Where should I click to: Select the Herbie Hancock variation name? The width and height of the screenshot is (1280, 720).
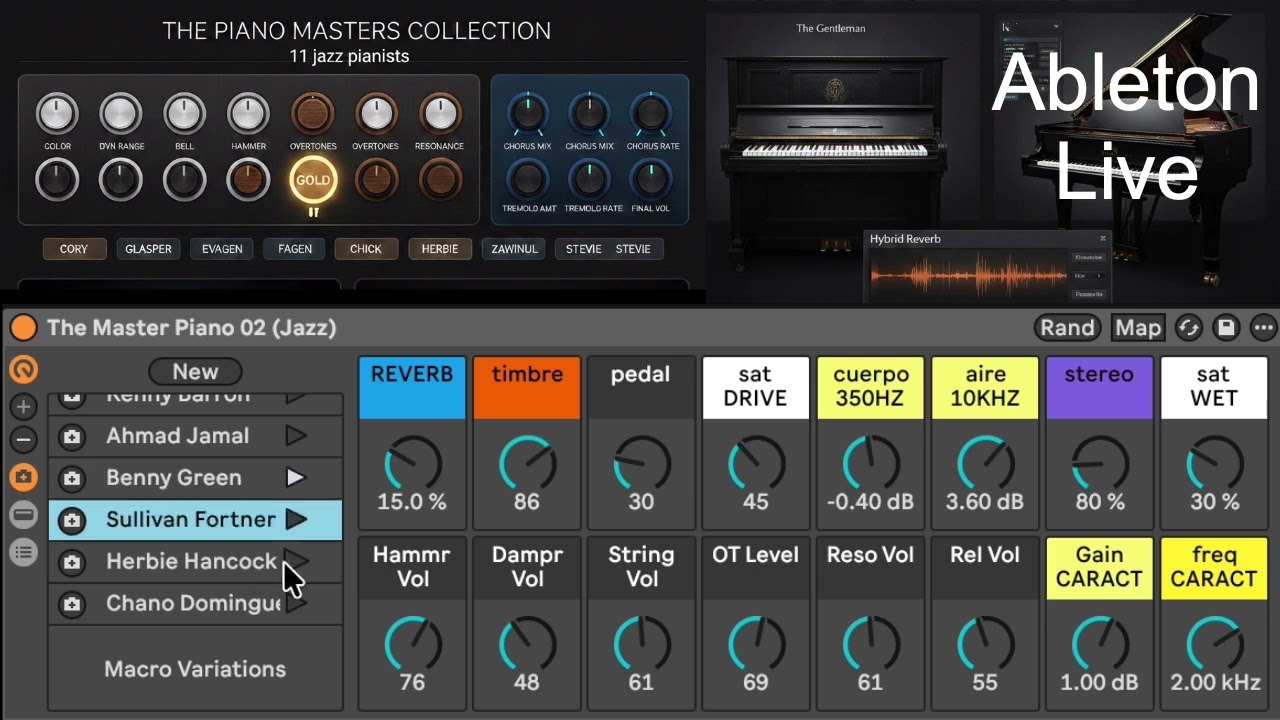pyautogui.click(x=191, y=562)
